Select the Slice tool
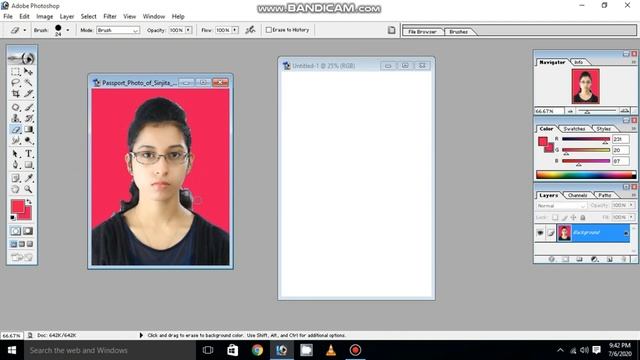This screenshot has height=360, width=640. tap(28, 94)
